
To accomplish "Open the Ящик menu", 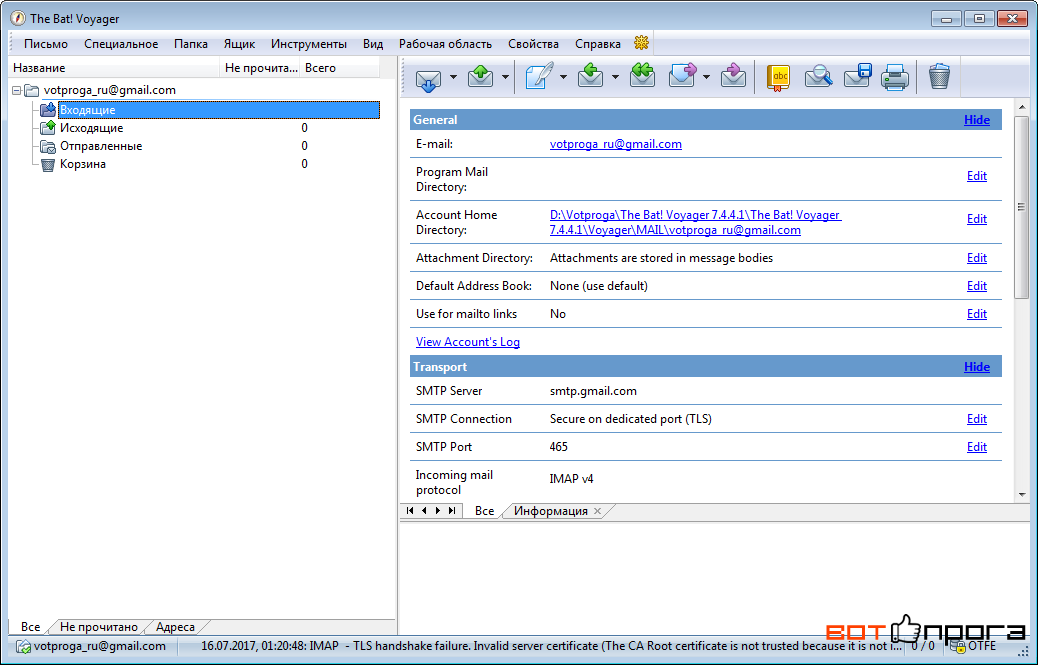I will pyautogui.click(x=239, y=44).
